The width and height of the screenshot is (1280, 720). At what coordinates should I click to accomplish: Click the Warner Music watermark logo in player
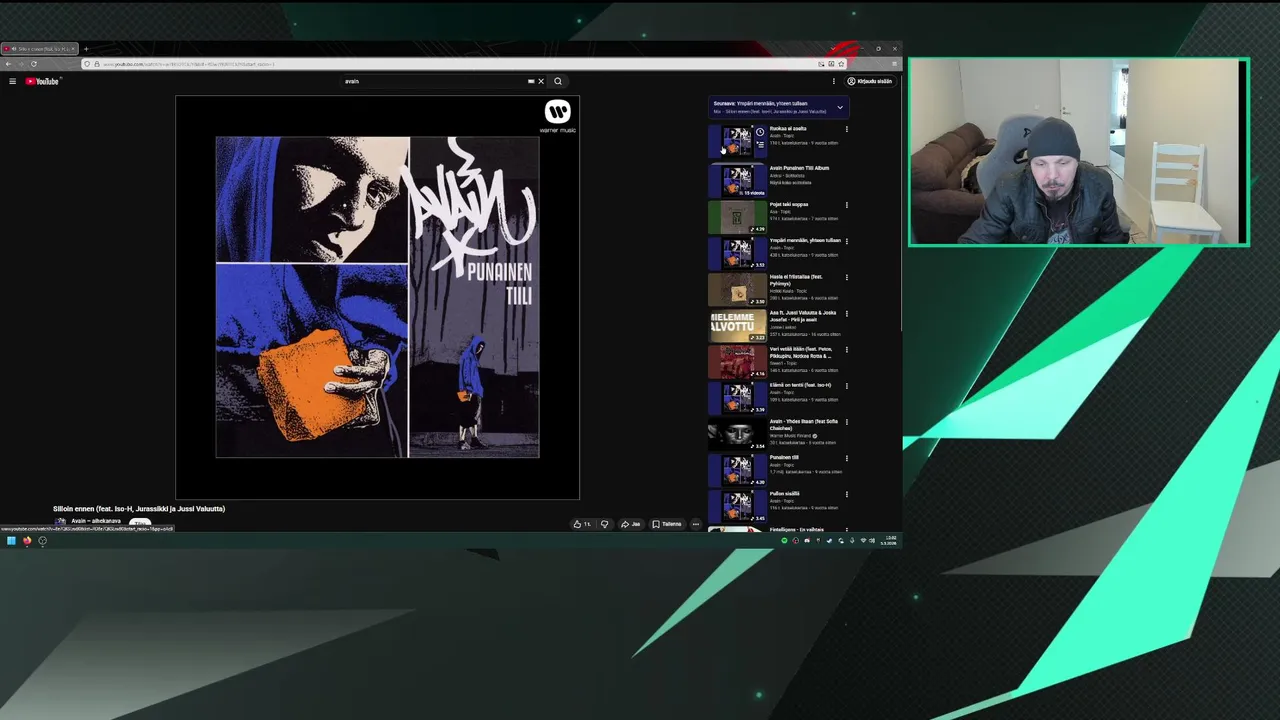557,116
